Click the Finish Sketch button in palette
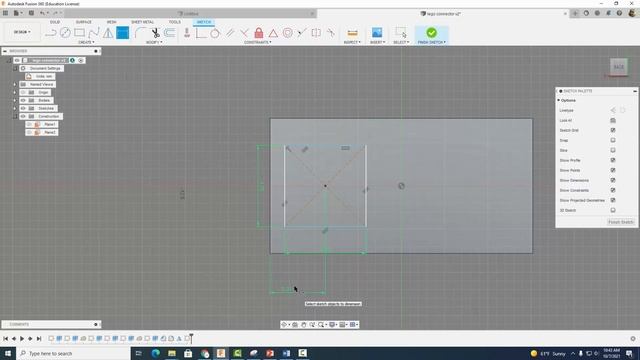Screen dimensions: 640x360 [621, 222]
